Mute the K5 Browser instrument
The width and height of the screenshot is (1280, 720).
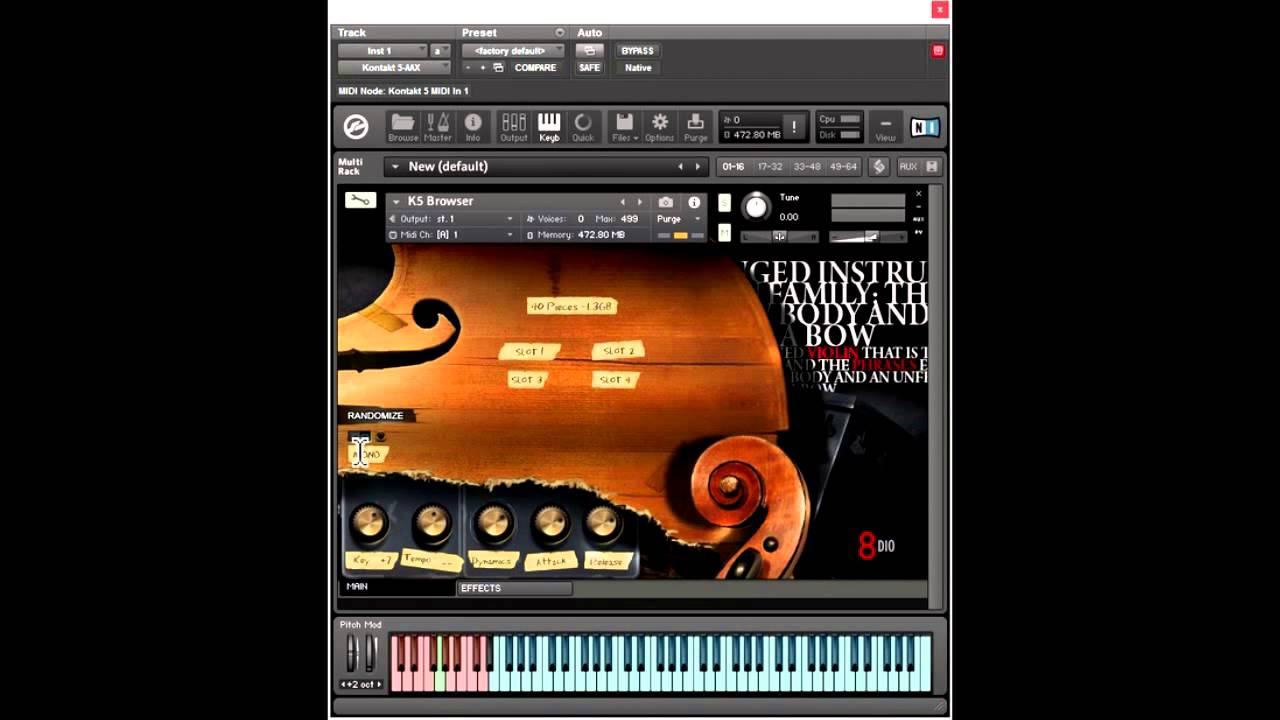(x=724, y=234)
